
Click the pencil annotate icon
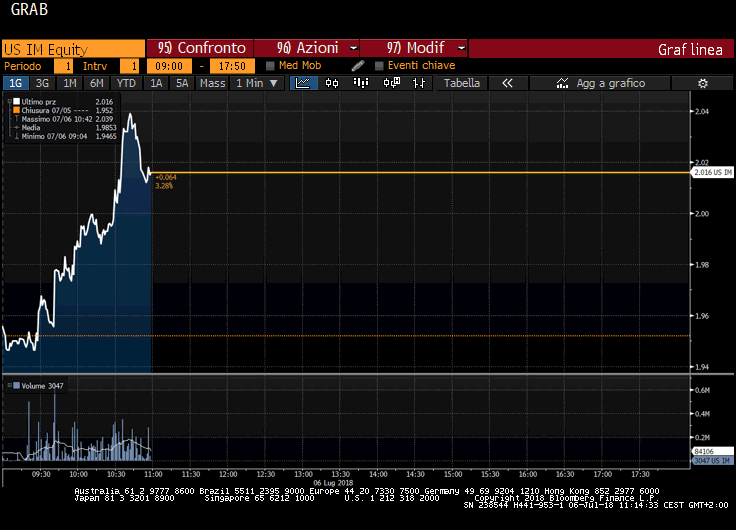coord(358,66)
